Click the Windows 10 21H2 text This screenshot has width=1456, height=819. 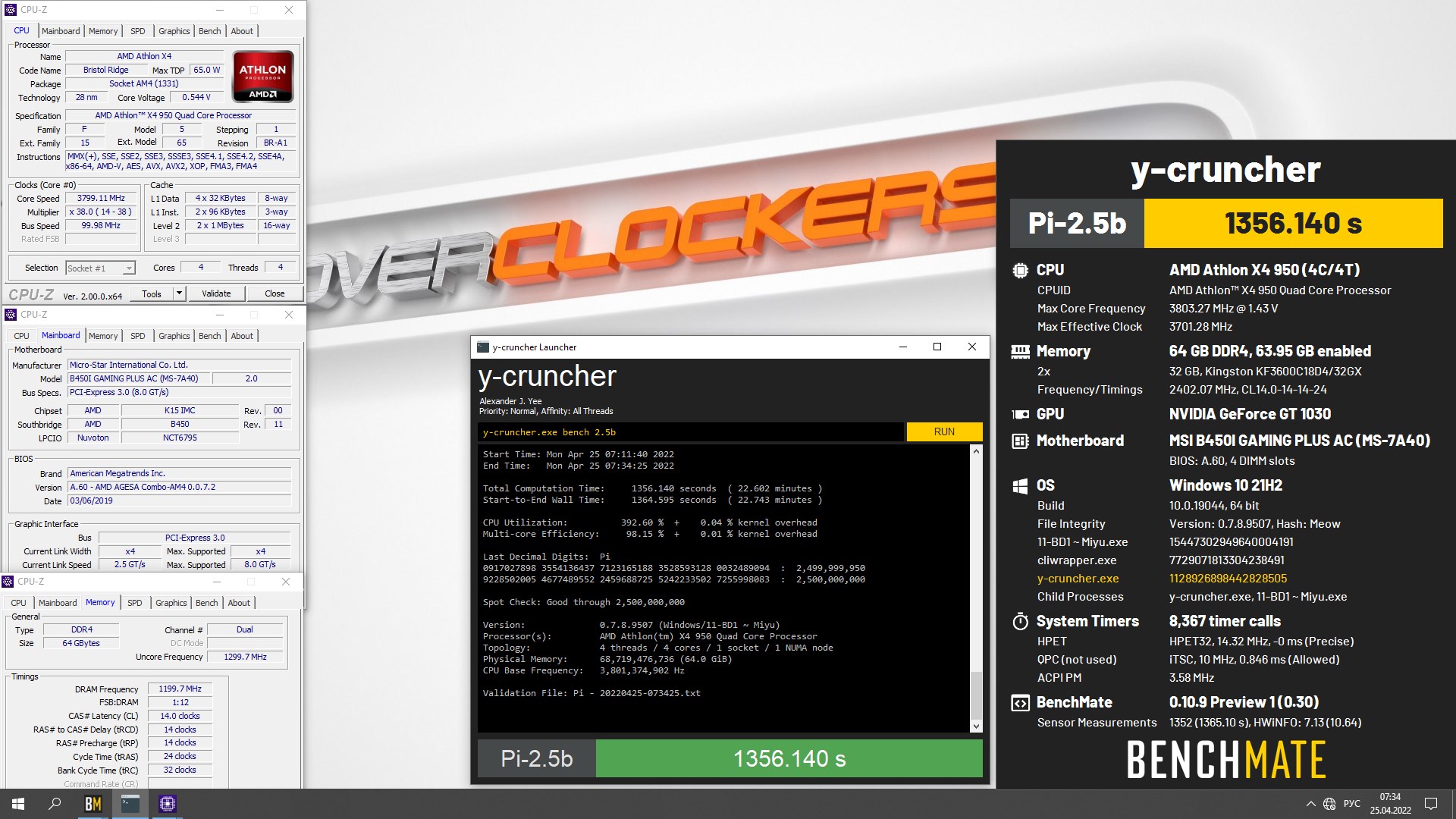point(1225,486)
